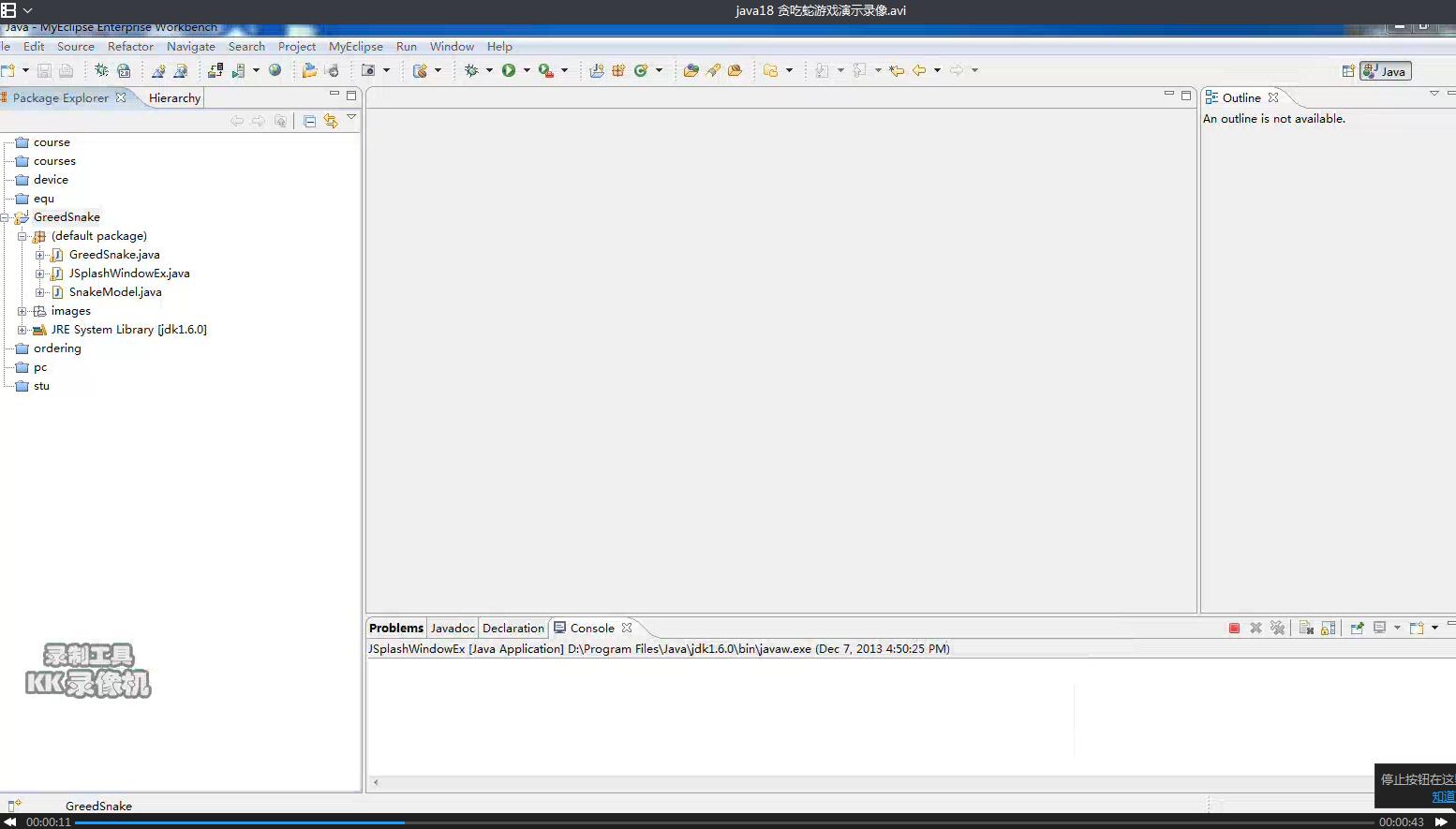Click Collapse All in Package Explorer
The height and width of the screenshot is (829, 1456).
[x=309, y=121]
